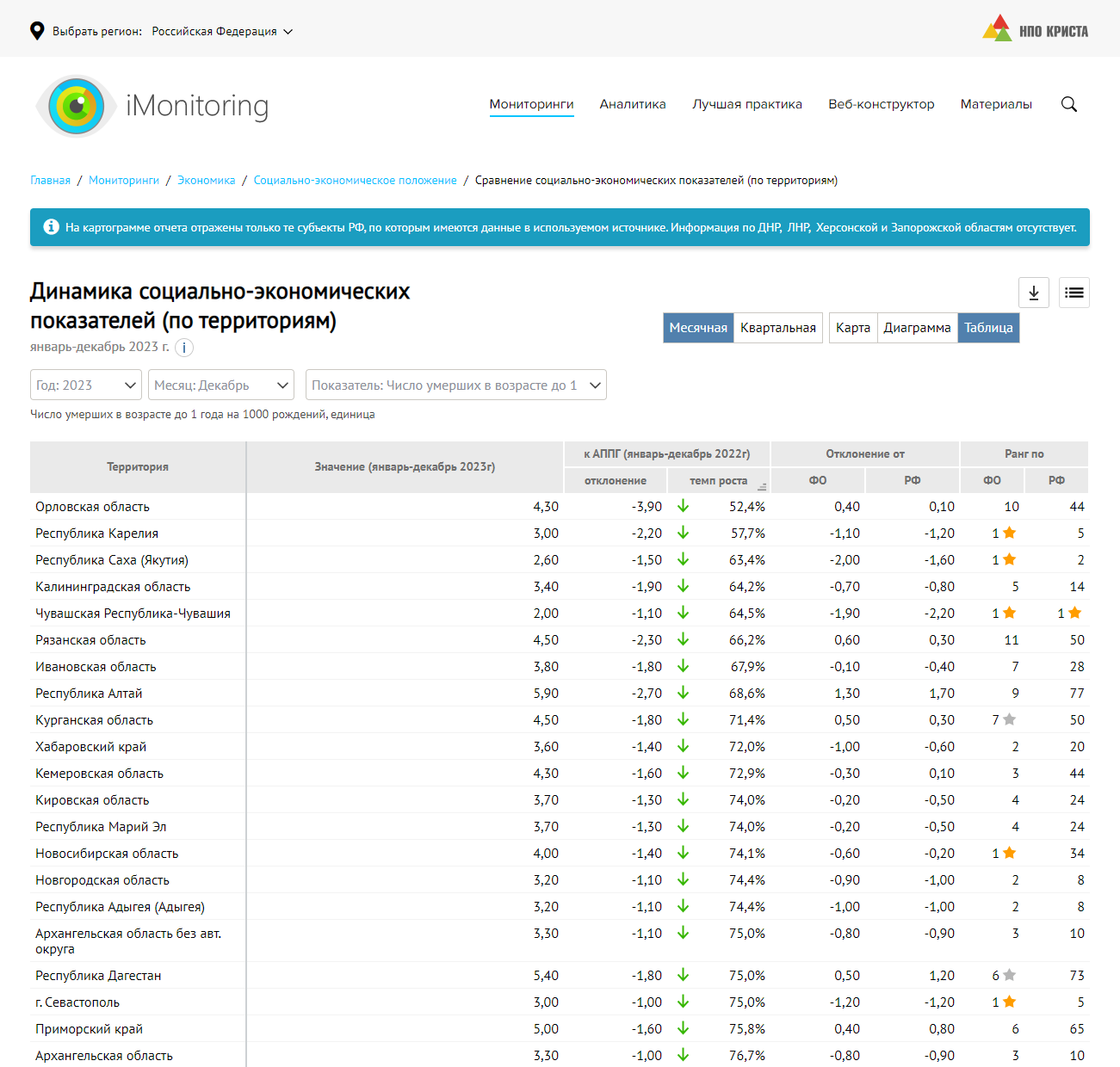This screenshot has width=1120, height=1067.
Task: Open Социально-экономическое положение breadcrumb link
Action: [355, 180]
